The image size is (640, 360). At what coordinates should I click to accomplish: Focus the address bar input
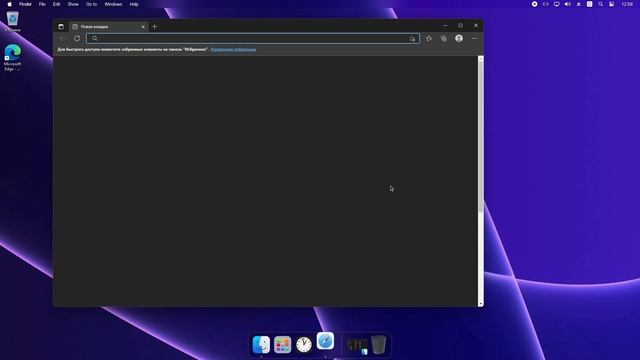click(x=253, y=38)
